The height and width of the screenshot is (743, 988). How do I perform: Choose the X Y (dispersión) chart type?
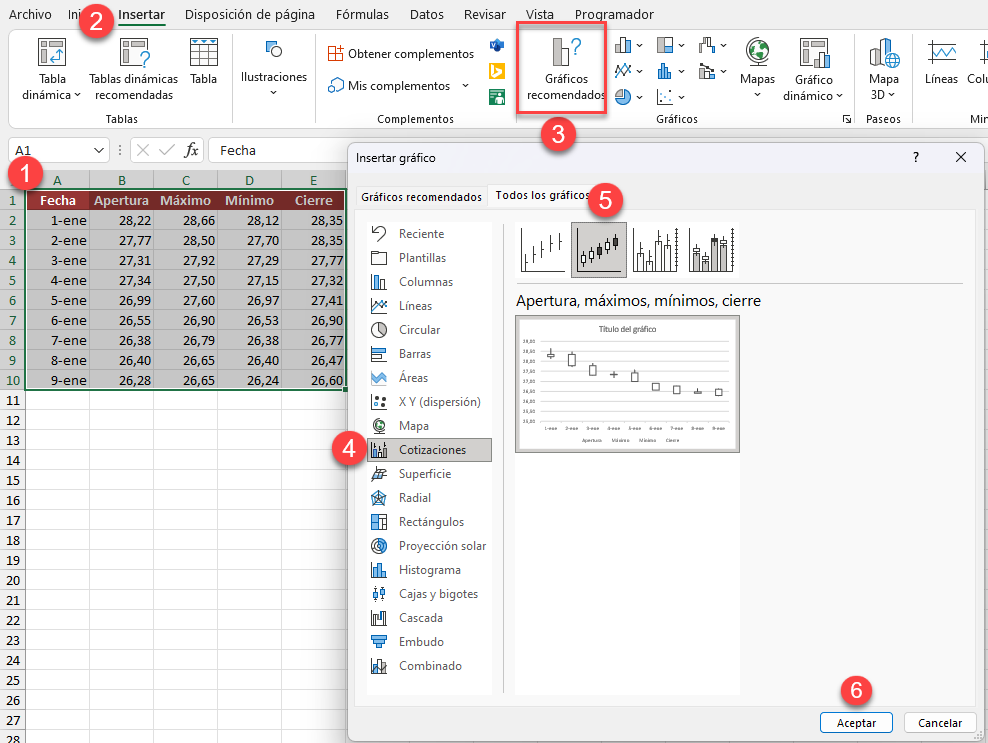click(429, 401)
